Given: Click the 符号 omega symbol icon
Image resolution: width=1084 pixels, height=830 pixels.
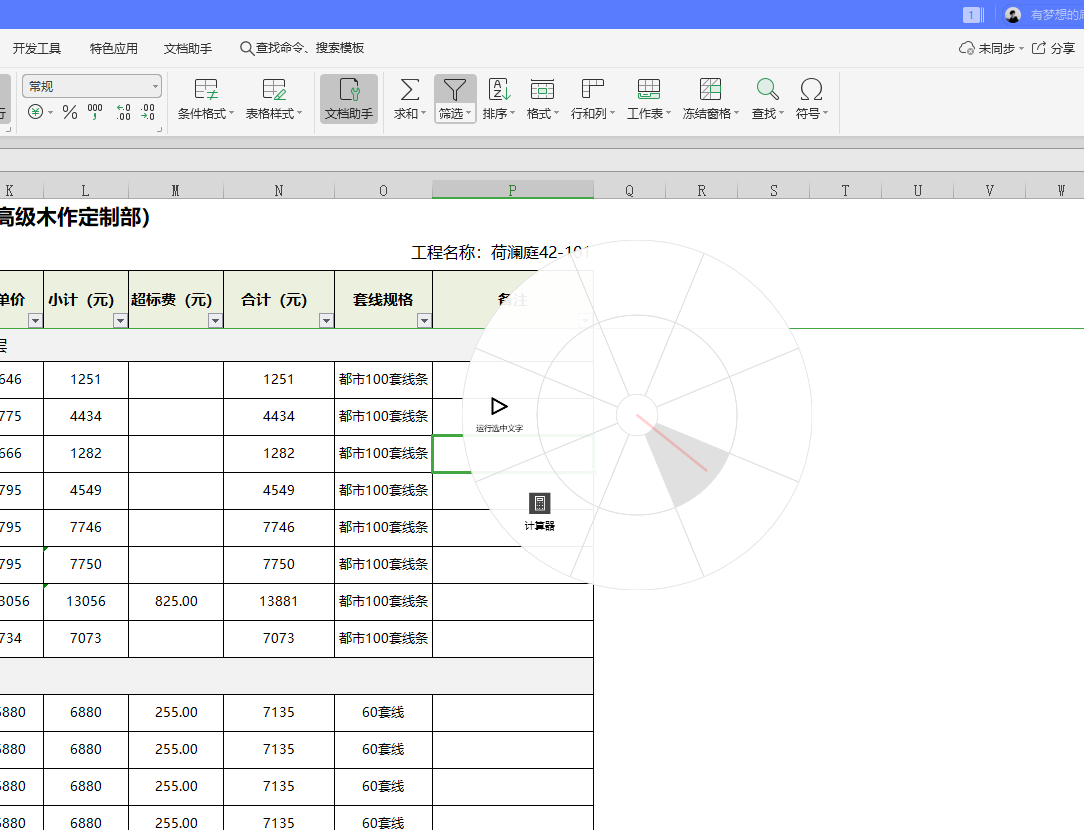Looking at the screenshot, I should (x=811, y=90).
